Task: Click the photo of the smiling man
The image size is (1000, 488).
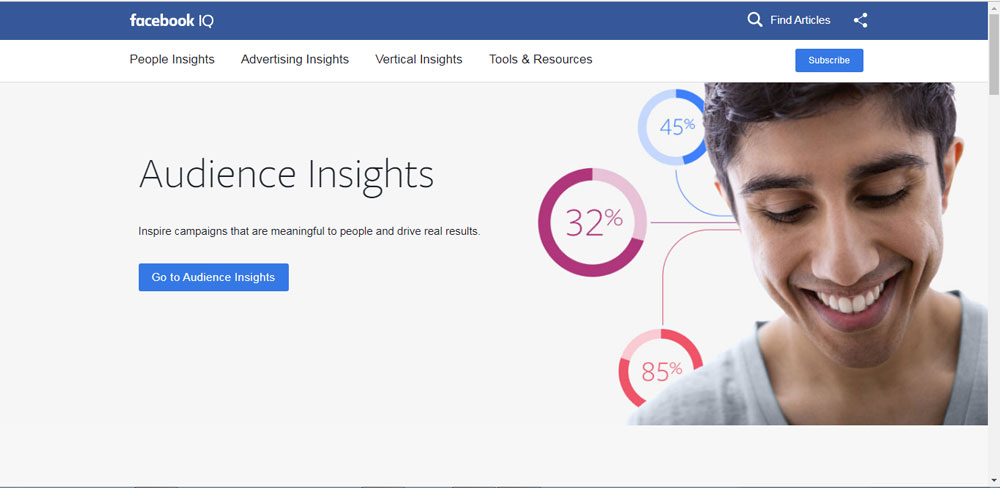Action: [x=840, y=250]
